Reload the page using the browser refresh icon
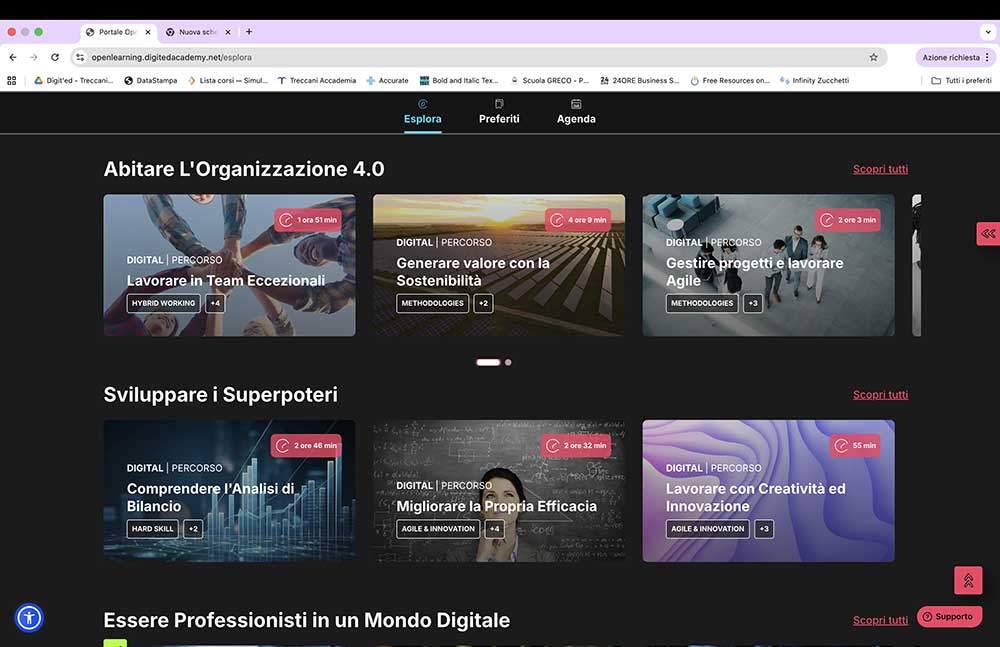Image resolution: width=1000 pixels, height=647 pixels. (55, 57)
